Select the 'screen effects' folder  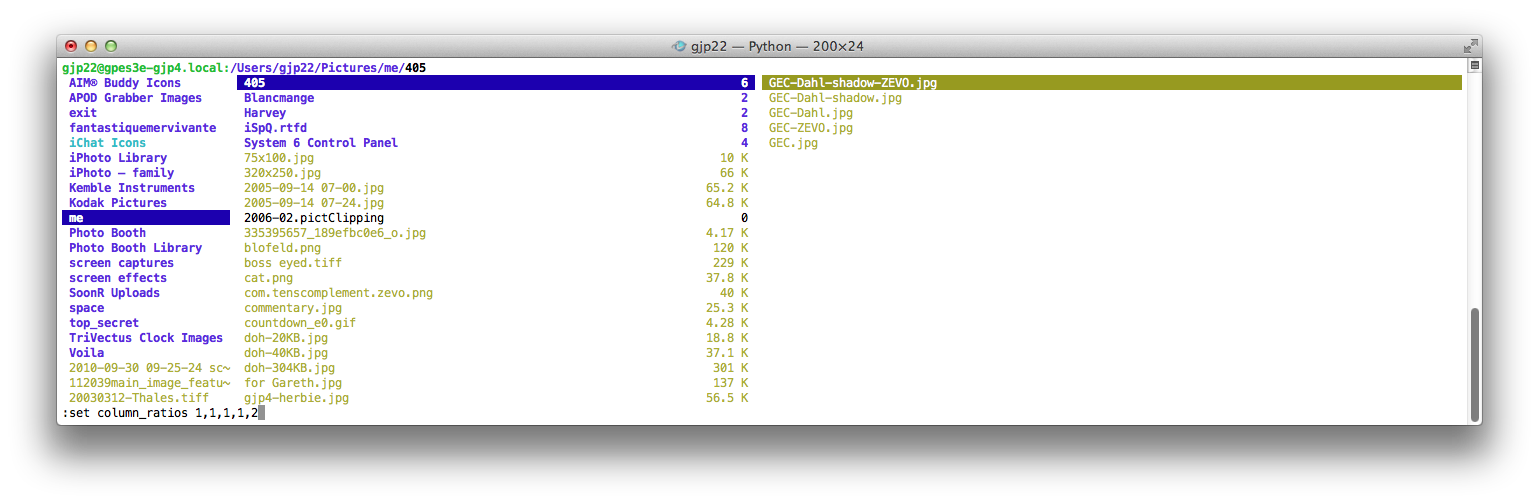(118, 278)
